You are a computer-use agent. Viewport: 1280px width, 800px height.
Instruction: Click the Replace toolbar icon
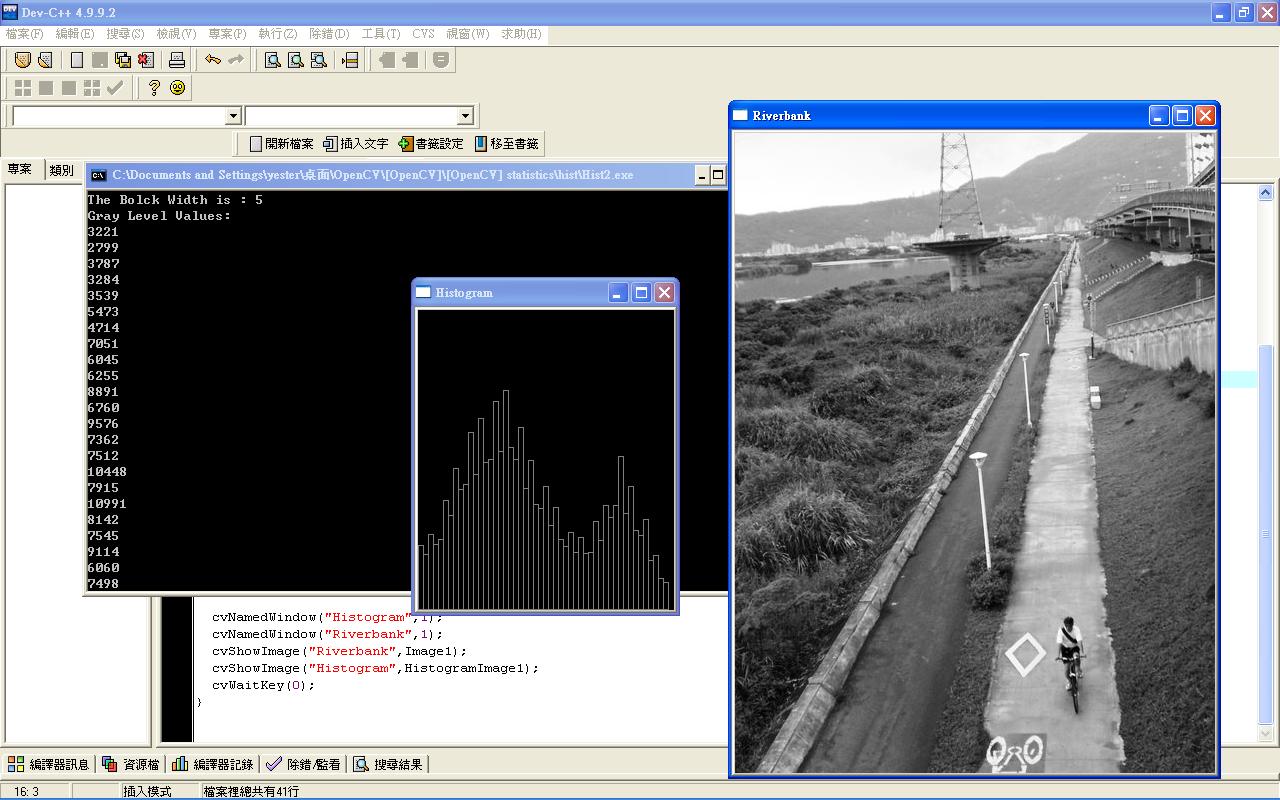click(295, 60)
